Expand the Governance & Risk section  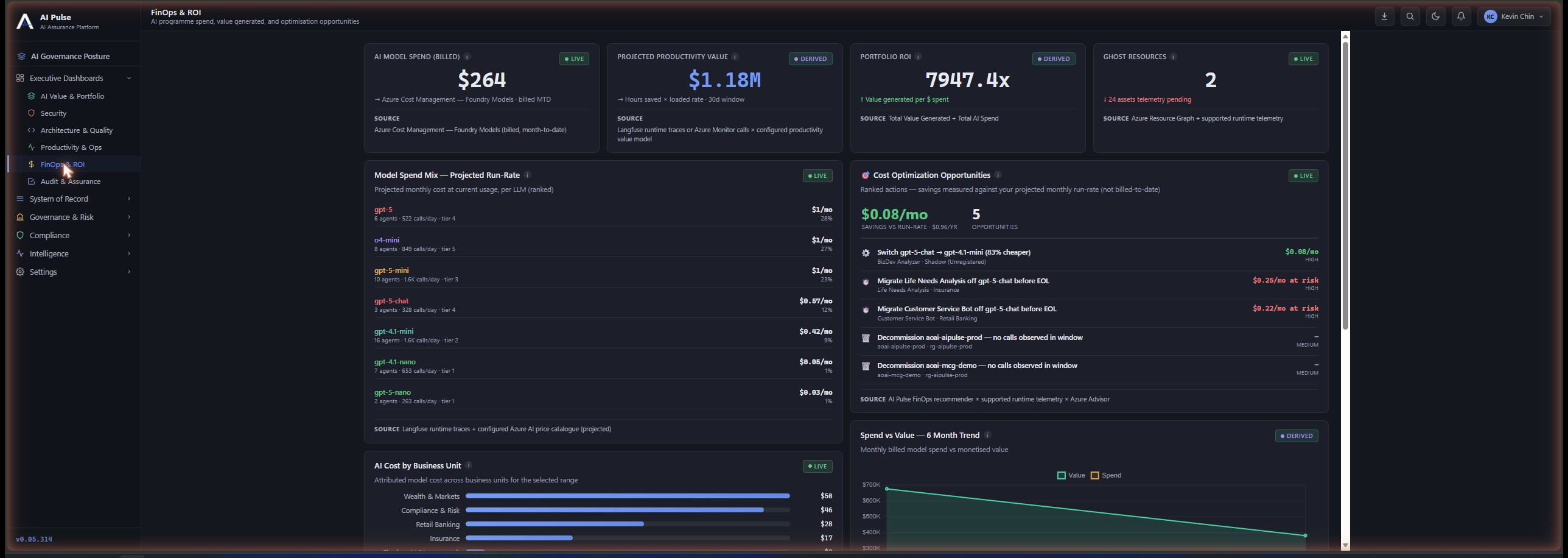pos(73,217)
